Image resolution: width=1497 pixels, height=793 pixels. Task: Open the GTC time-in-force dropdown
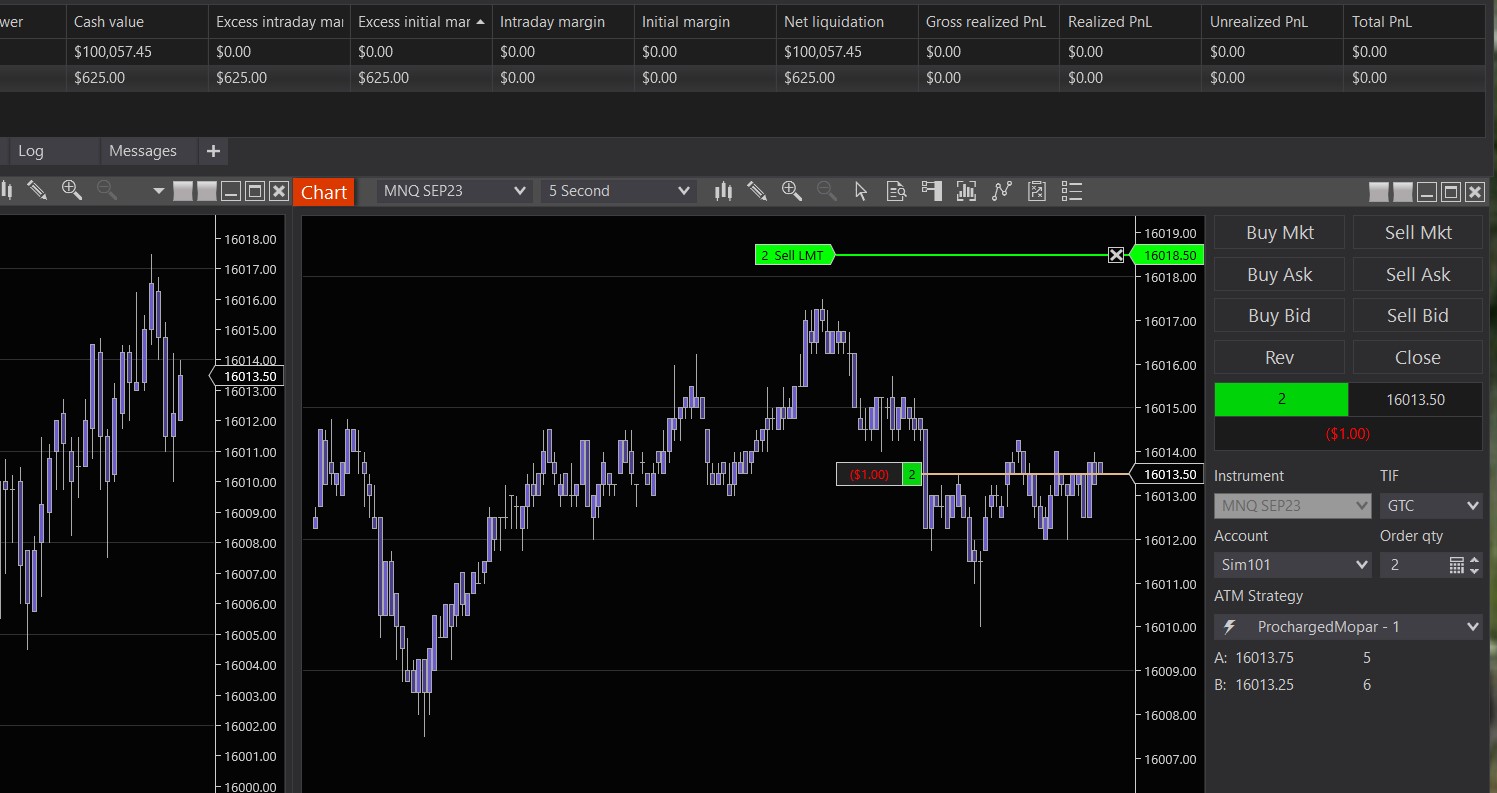1430,506
